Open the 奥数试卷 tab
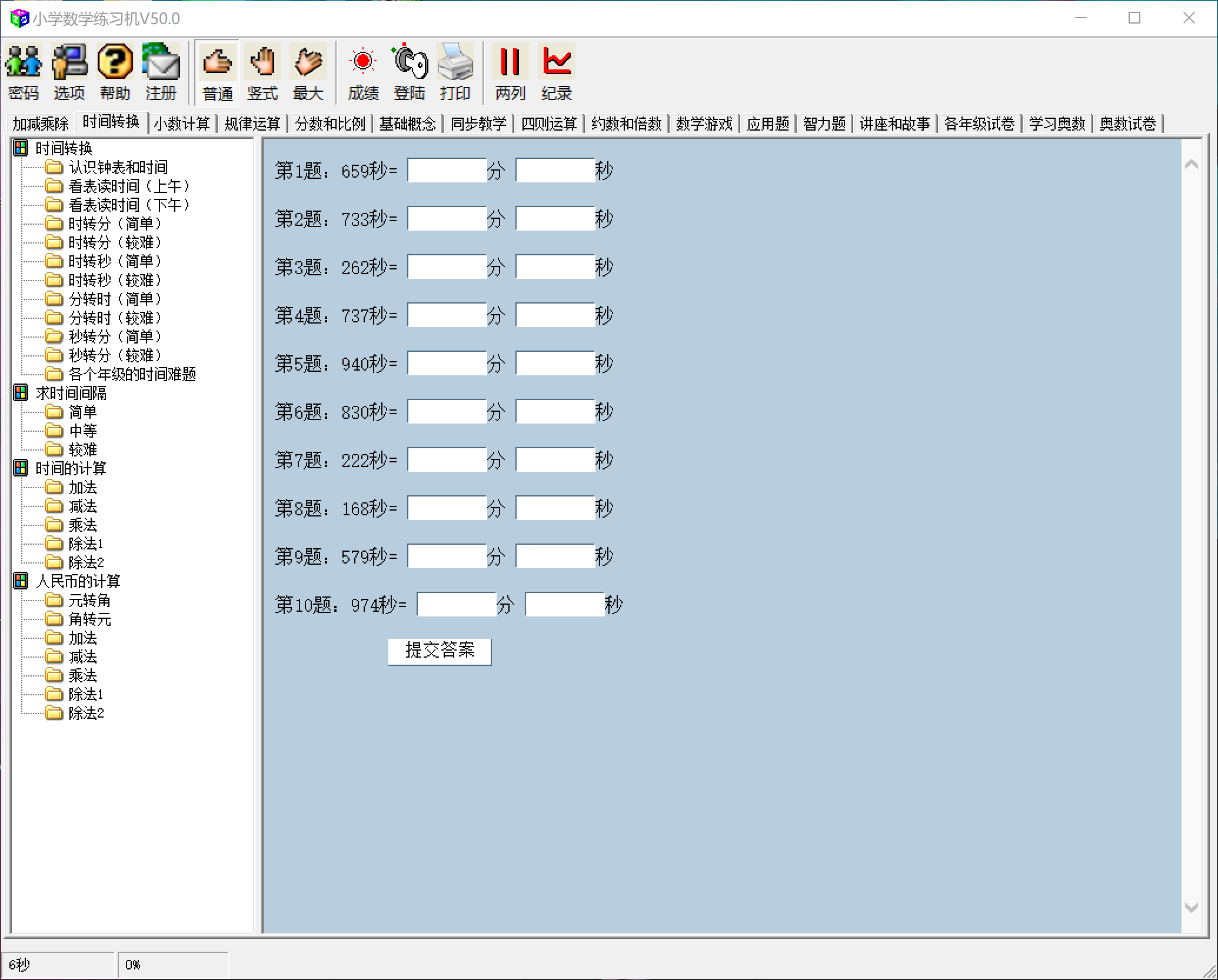The height and width of the screenshot is (980, 1218). pyautogui.click(x=1127, y=124)
